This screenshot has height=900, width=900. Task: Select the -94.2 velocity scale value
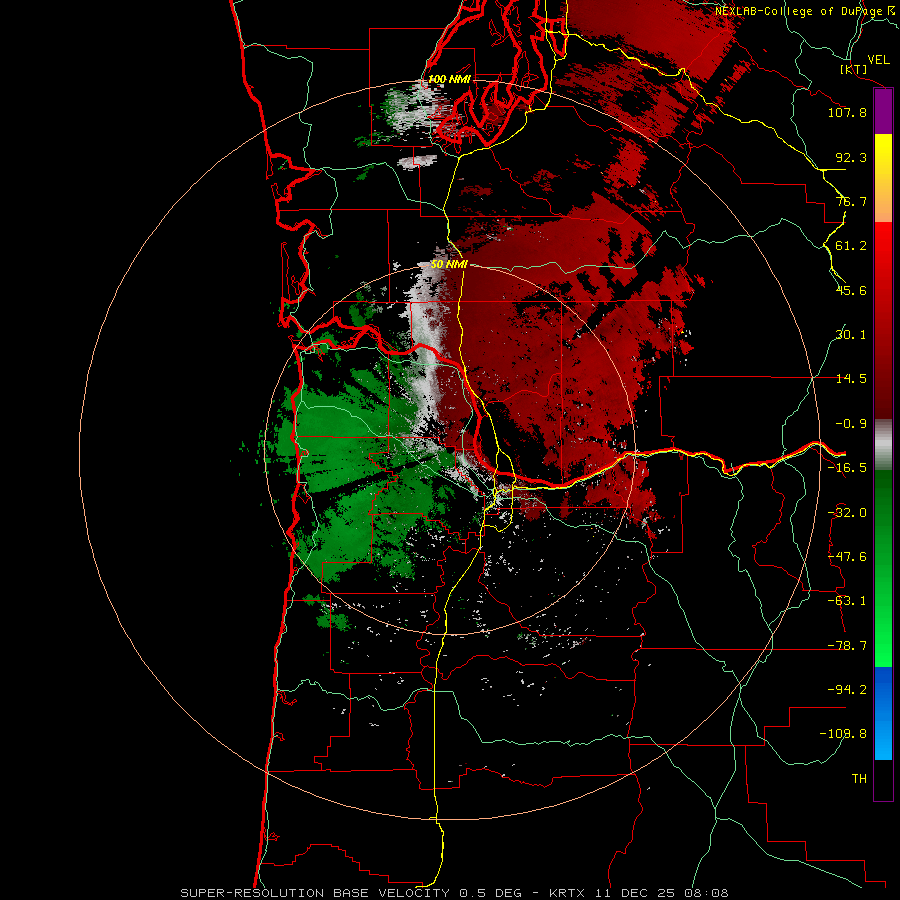coord(847,689)
